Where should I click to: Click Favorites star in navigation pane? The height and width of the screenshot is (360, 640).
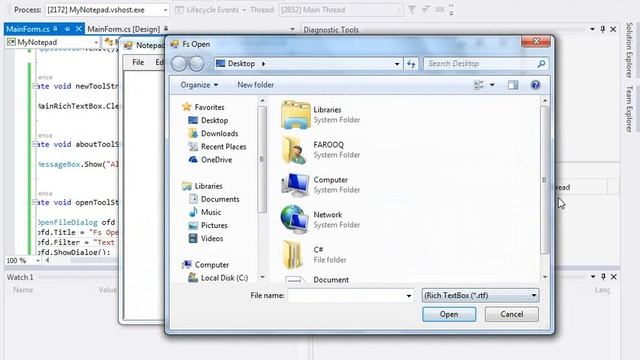pyautogui.click(x=187, y=107)
